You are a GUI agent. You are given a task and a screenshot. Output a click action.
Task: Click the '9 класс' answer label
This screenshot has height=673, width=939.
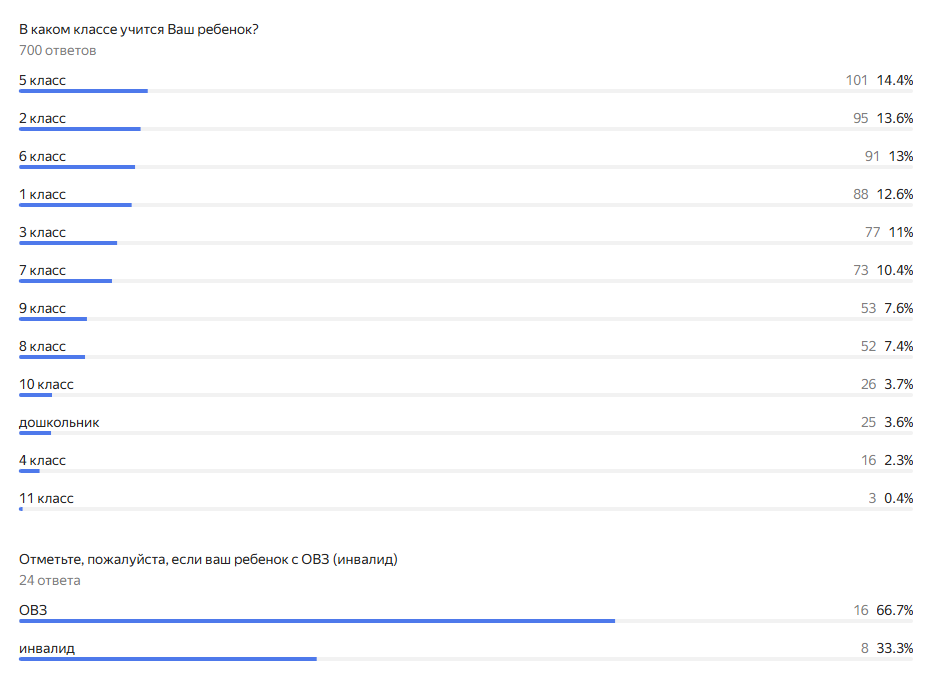[x=42, y=308]
